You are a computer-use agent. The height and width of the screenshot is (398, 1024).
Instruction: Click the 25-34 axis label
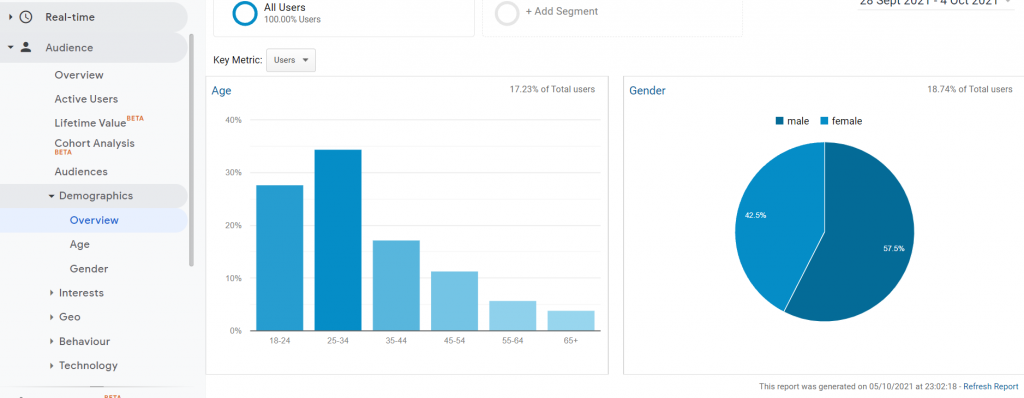click(338, 341)
